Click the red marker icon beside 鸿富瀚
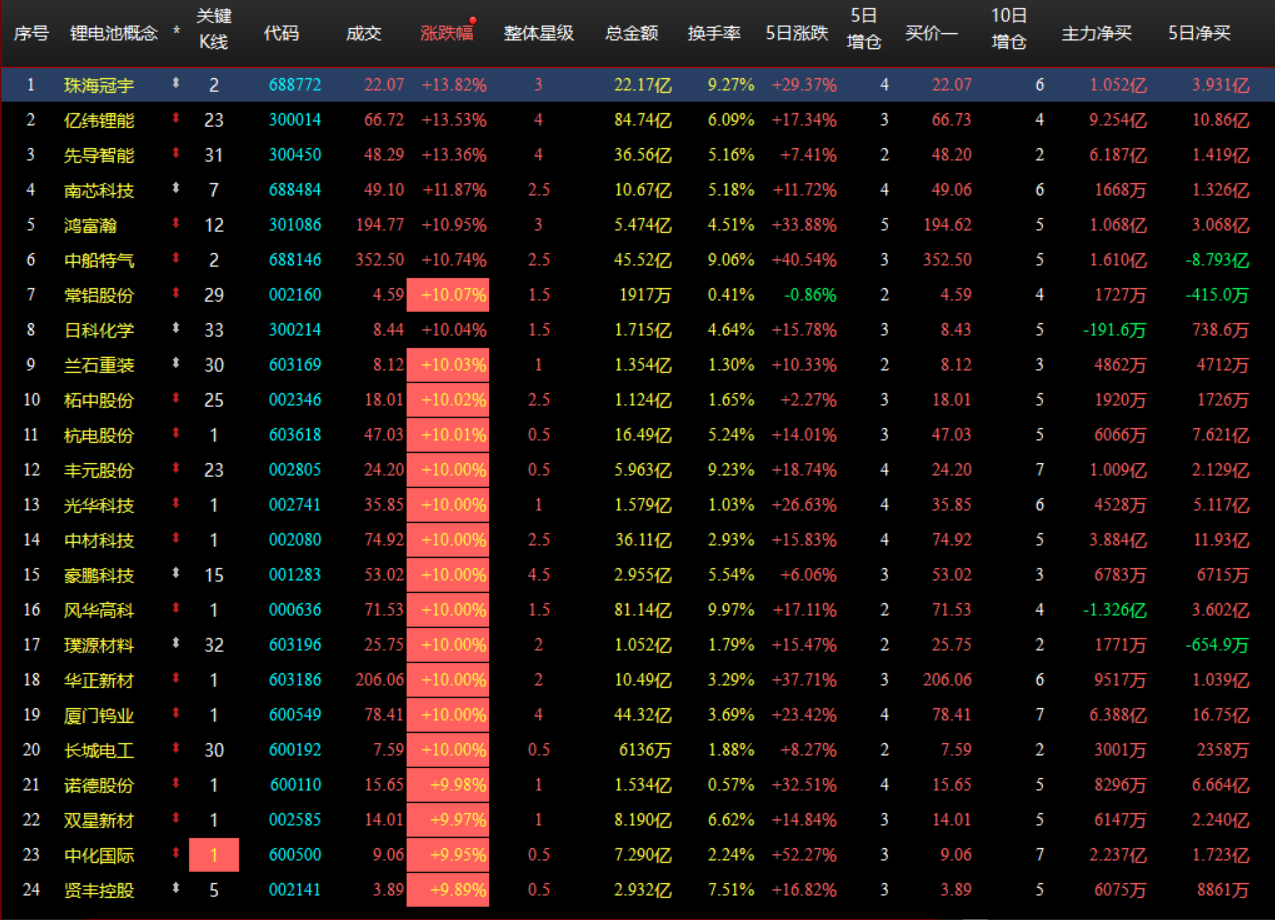The image size is (1275, 920). [x=177, y=224]
